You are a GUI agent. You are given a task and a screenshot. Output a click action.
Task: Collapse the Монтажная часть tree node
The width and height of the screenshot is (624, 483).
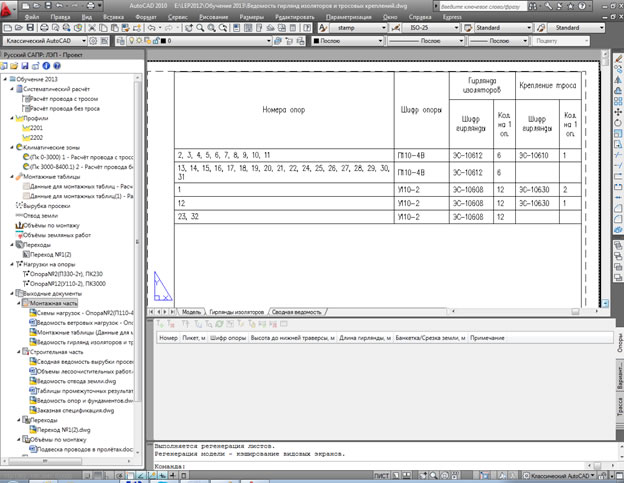pos(16,301)
